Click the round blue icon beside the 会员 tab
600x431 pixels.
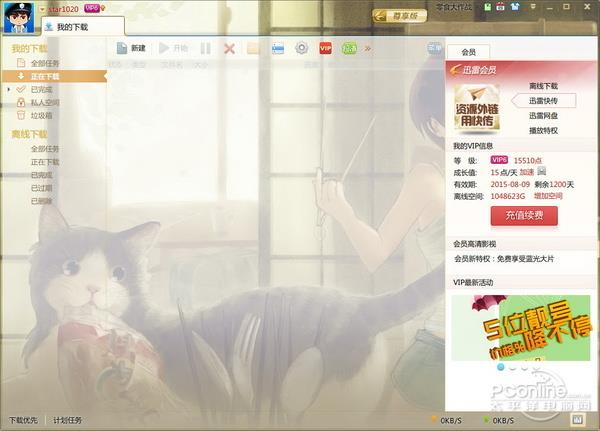434,48
